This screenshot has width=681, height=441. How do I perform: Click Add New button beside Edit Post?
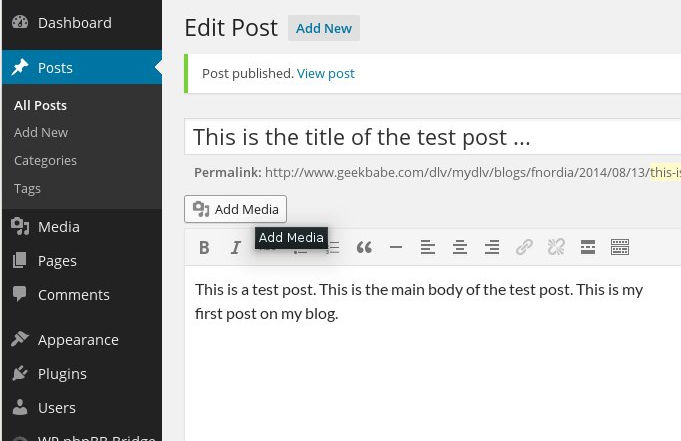coord(324,28)
